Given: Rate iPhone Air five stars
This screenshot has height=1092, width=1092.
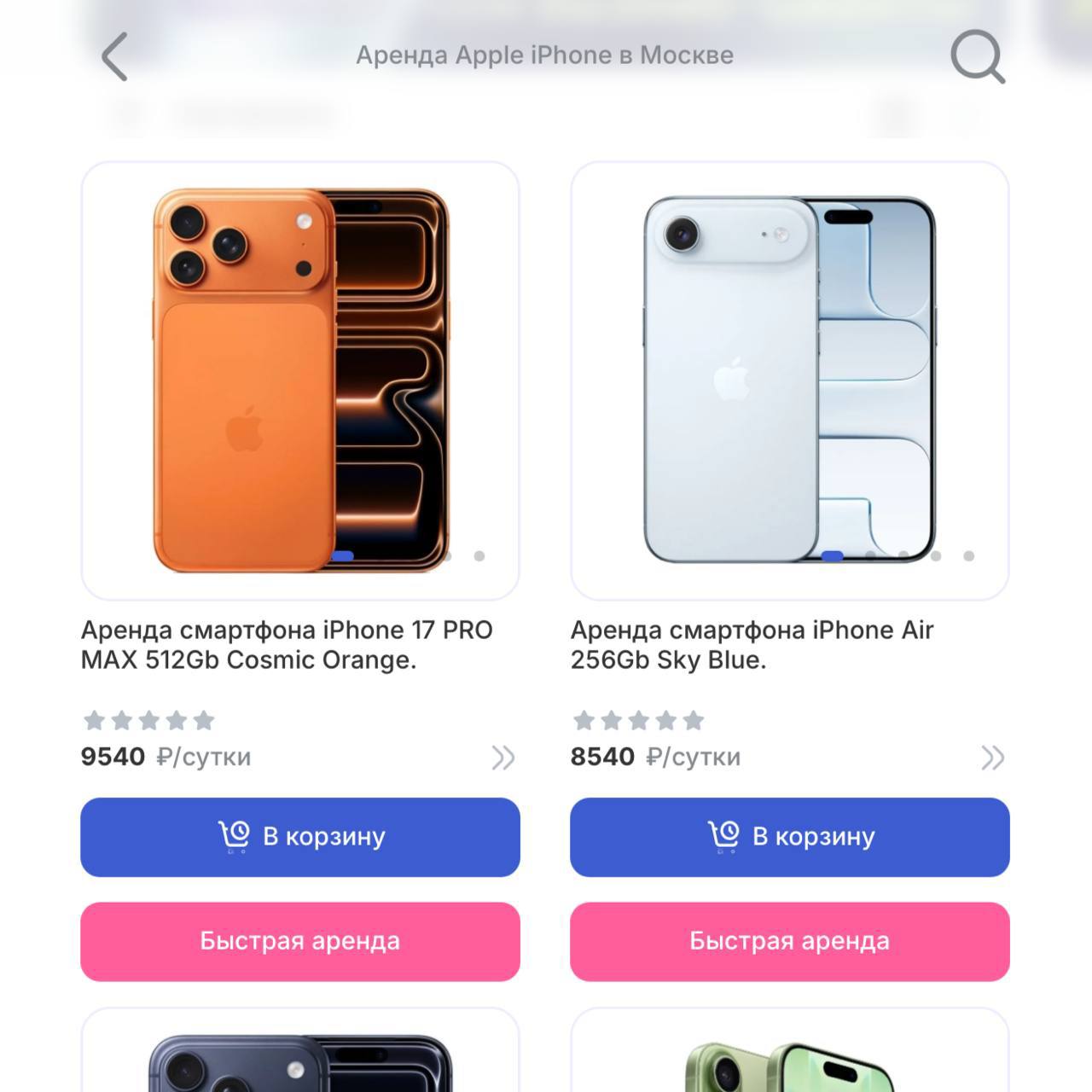Looking at the screenshot, I should 694,721.
